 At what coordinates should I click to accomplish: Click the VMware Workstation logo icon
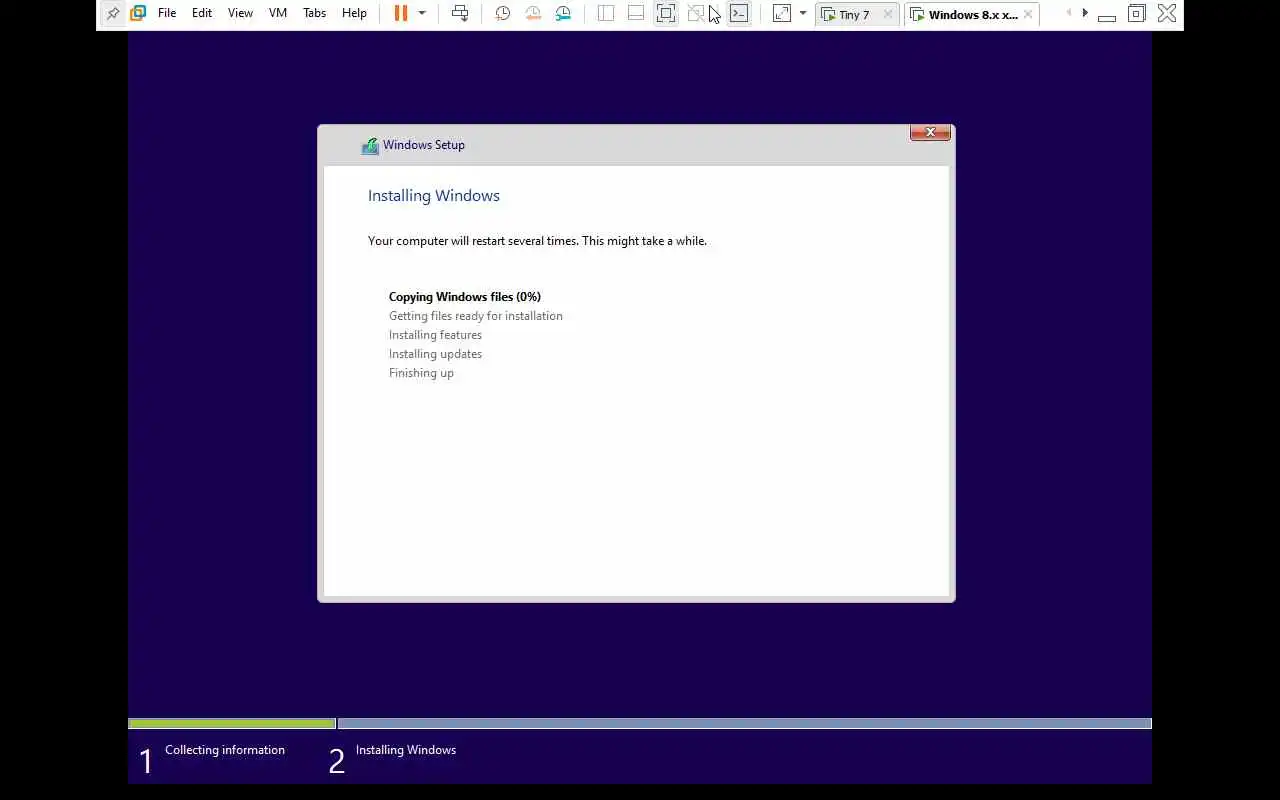[x=138, y=14]
